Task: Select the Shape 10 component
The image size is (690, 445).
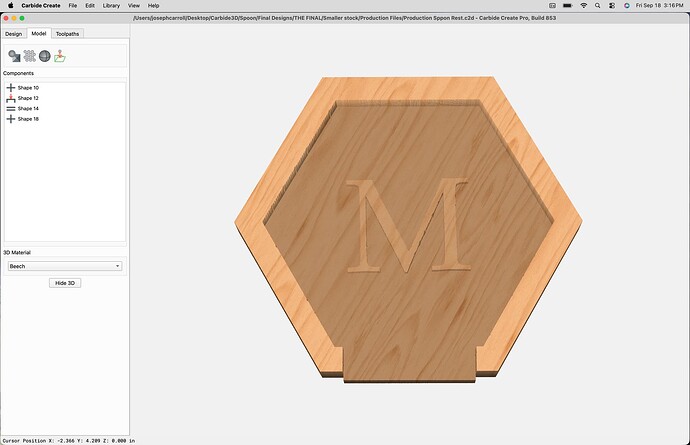Action: coord(28,88)
